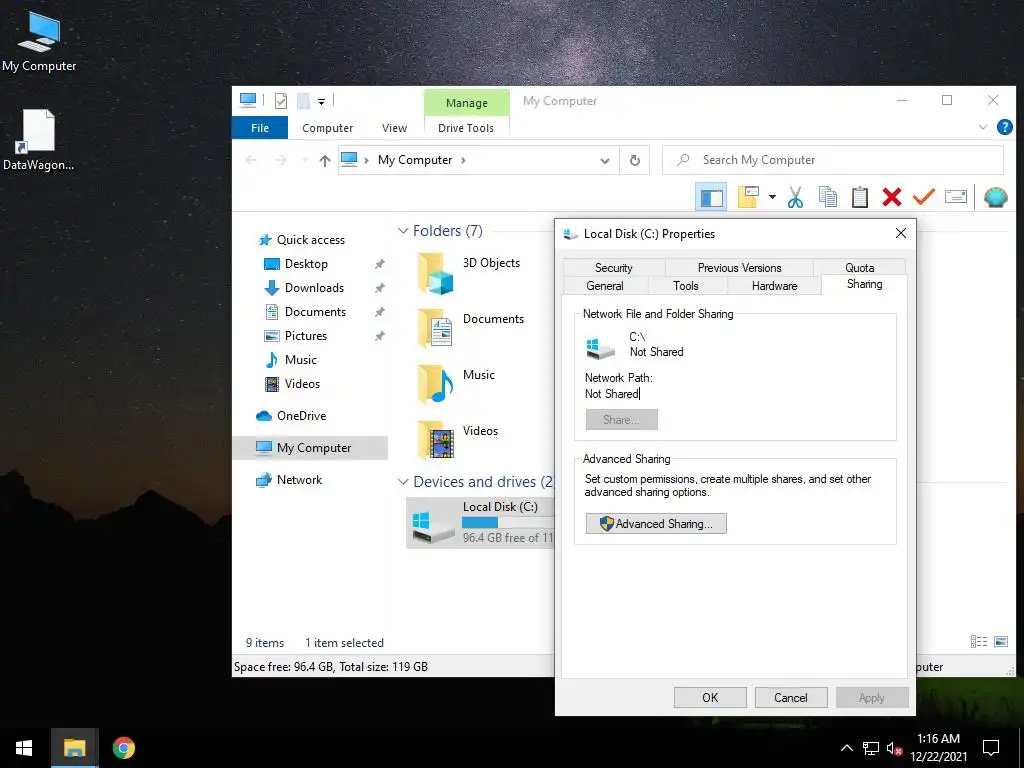Viewport: 1024px width, 768px height.
Task: Click the blue Help question mark icon
Action: pyautogui.click(x=1004, y=127)
